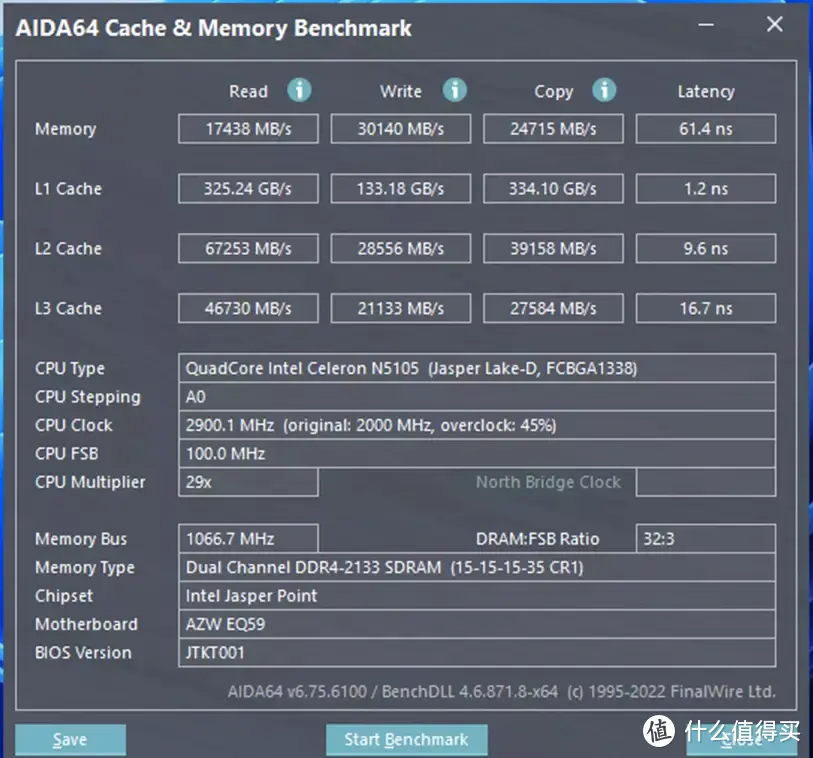Screen dimensions: 813x758
Task: Click the Copy column header label
Action: [554, 92]
